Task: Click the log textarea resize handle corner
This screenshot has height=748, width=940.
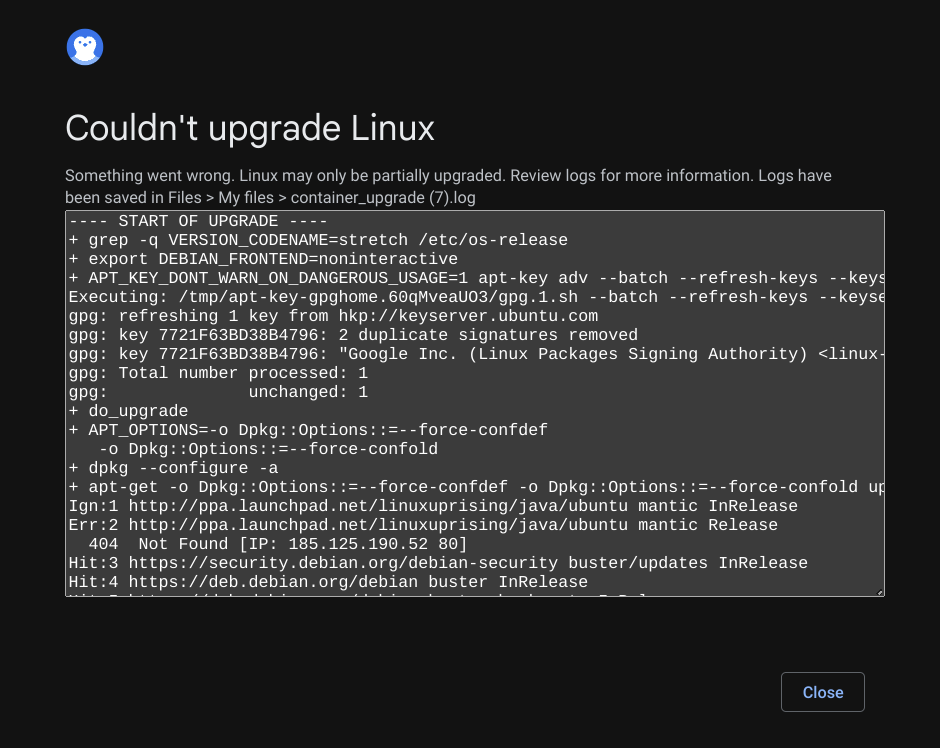Action: [879, 592]
